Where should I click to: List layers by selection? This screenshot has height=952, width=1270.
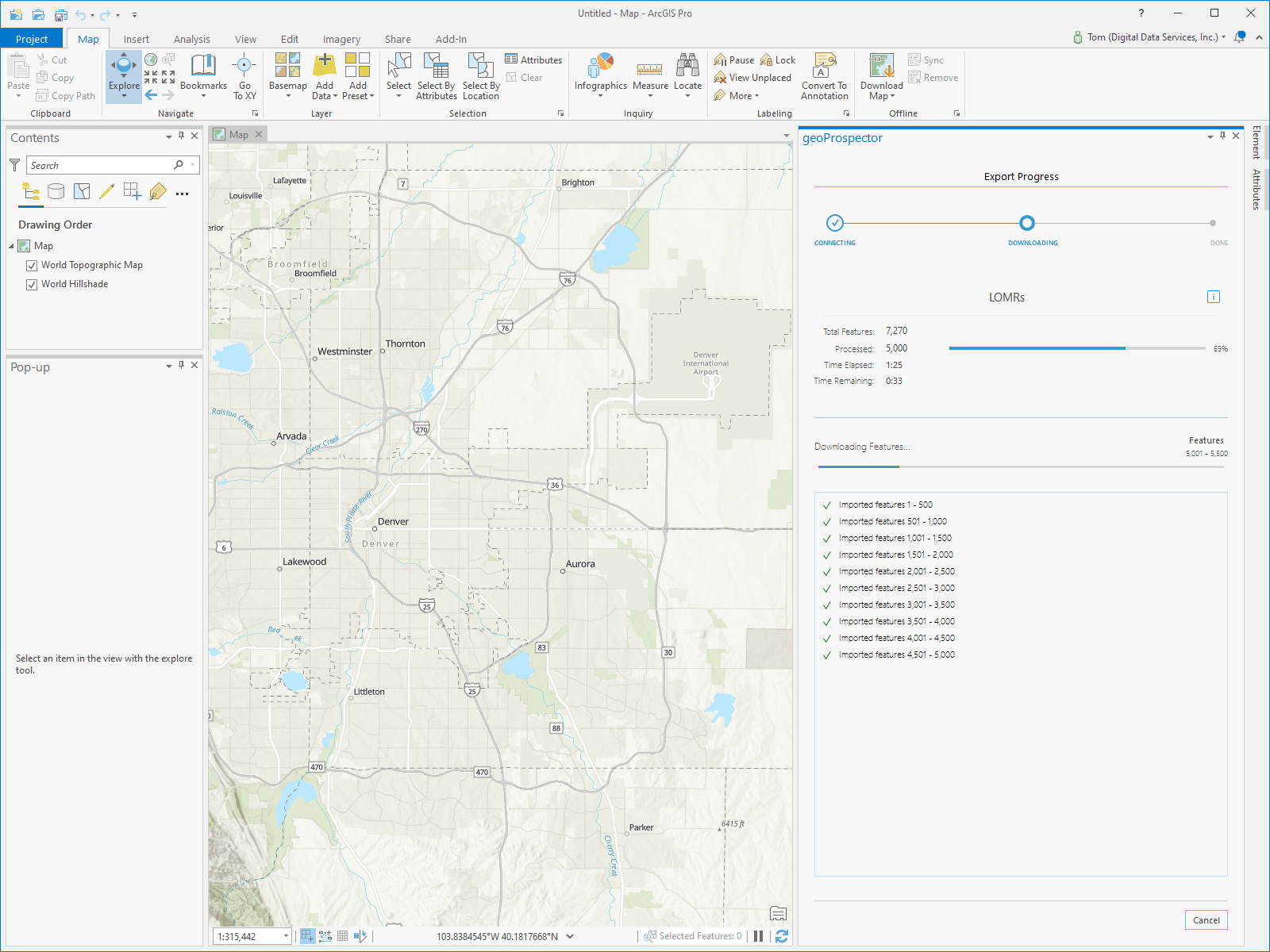pos(82,191)
